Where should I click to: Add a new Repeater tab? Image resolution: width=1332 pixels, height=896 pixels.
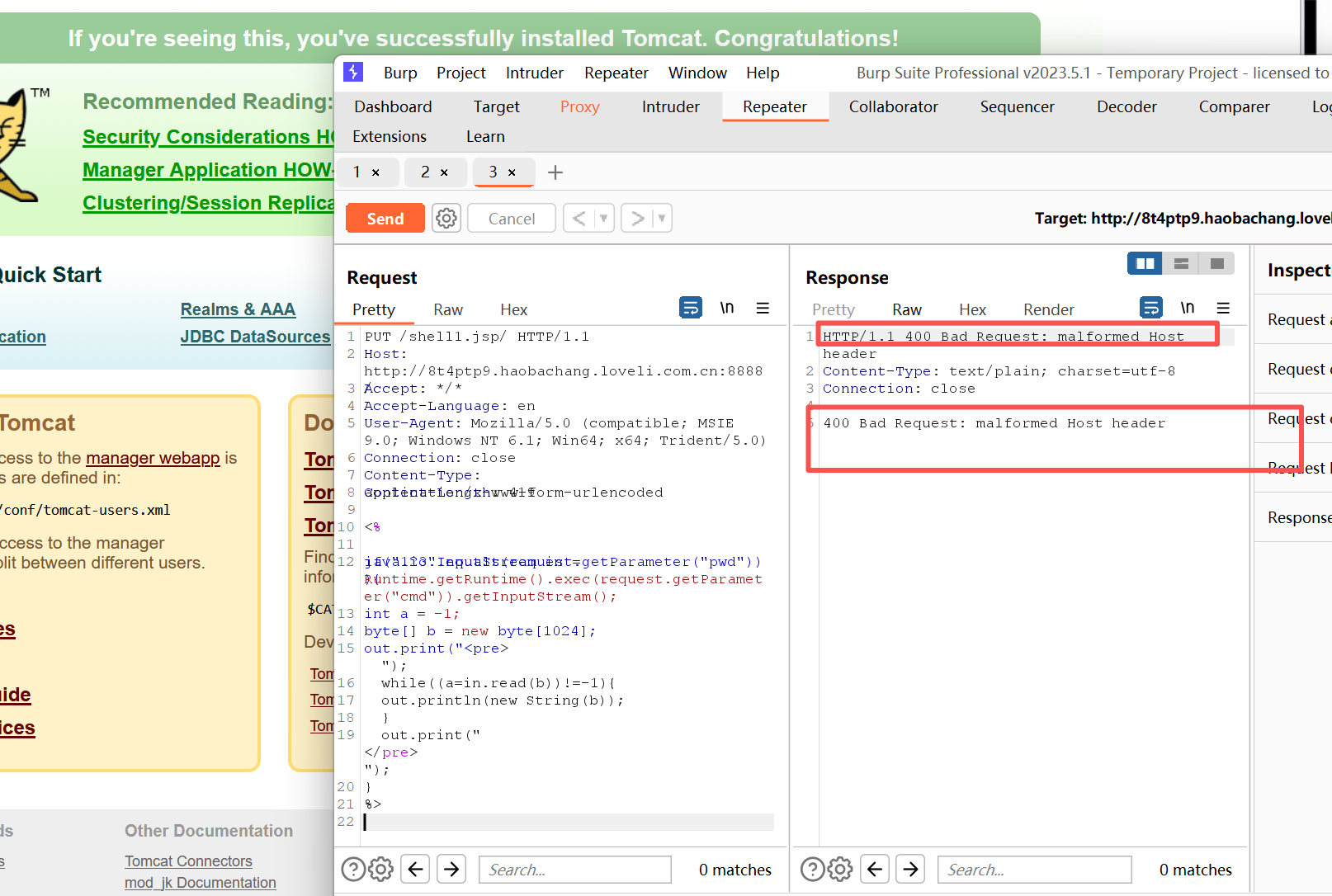coord(555,172)
